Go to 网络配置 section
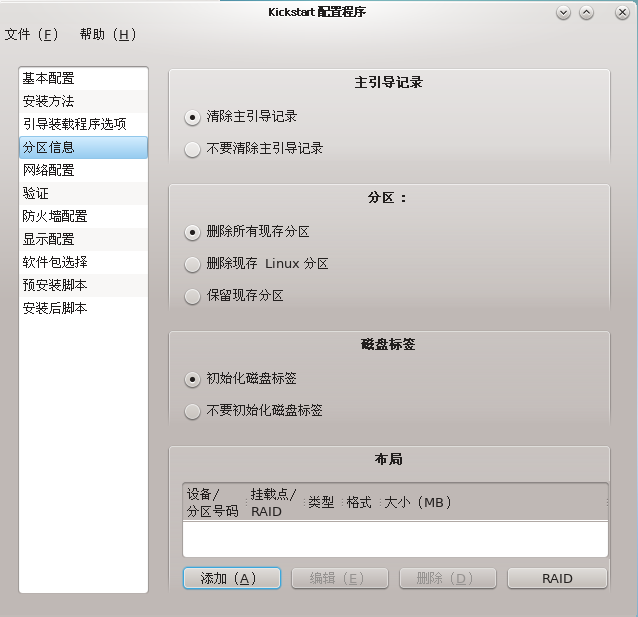This screenshot has height=617, width=638. tap(83, 170)
